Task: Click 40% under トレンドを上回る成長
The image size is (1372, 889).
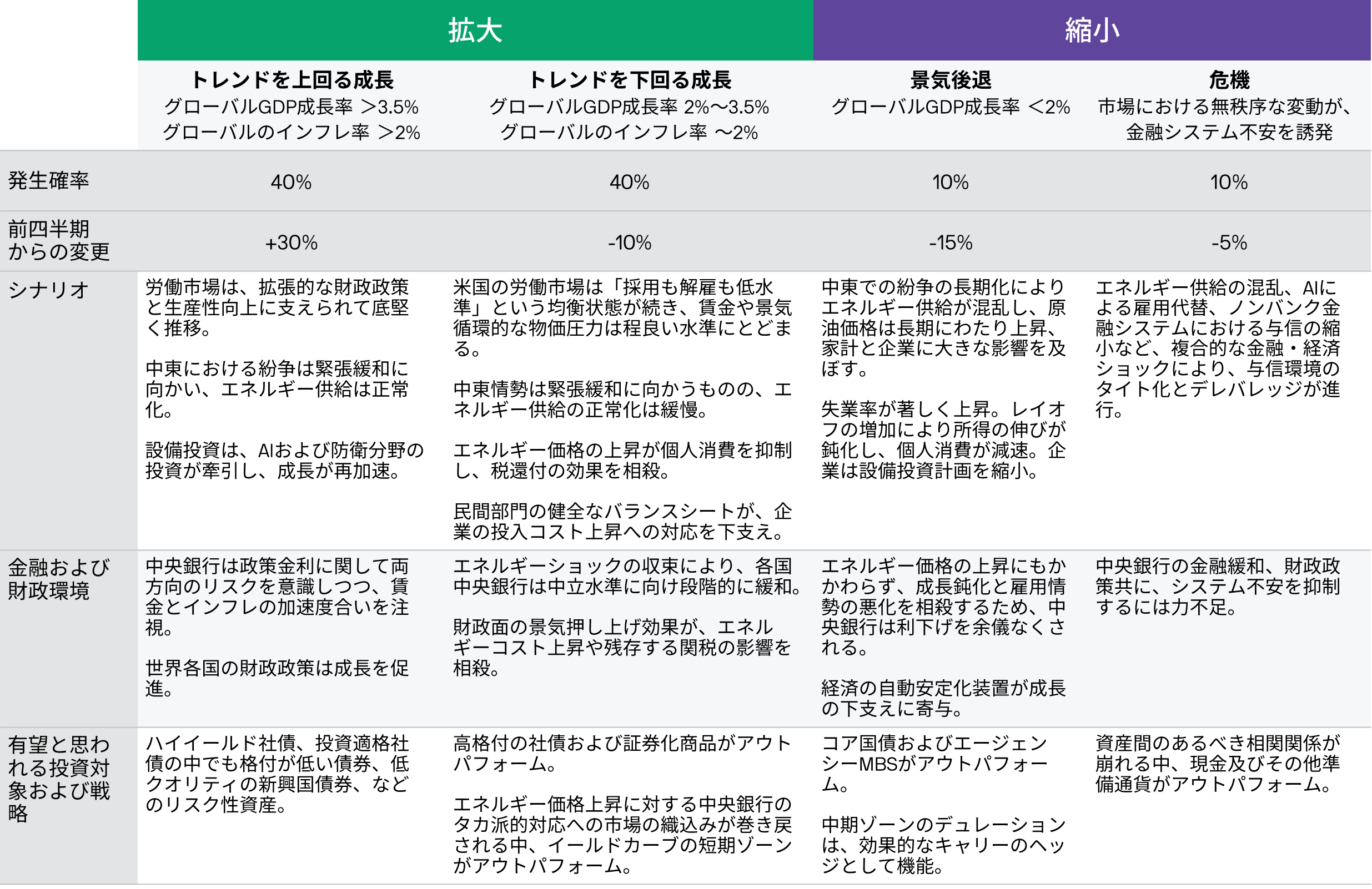Action: (291, 182)
